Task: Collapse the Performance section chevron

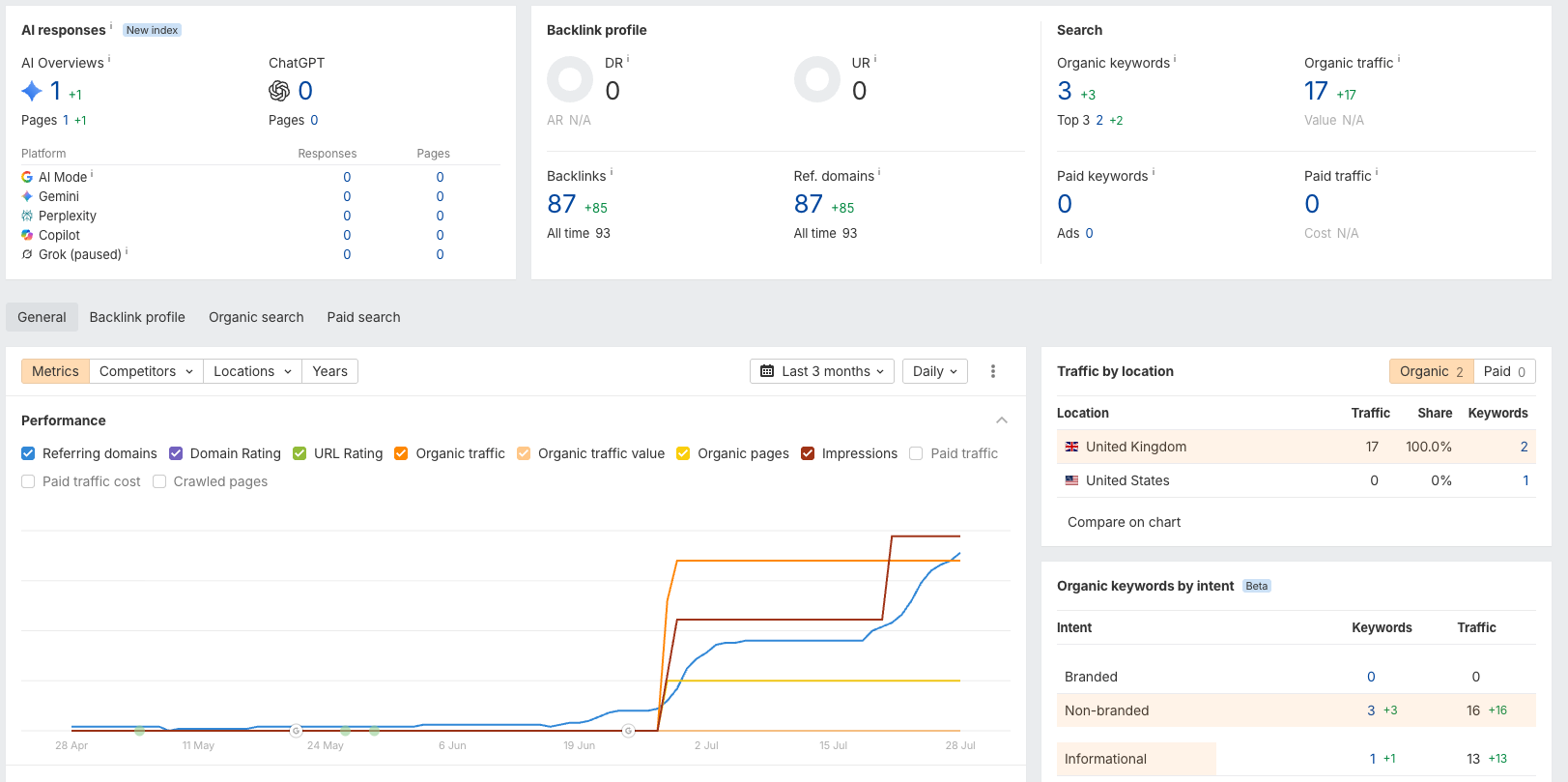Action: click(x=1002, y=420)
